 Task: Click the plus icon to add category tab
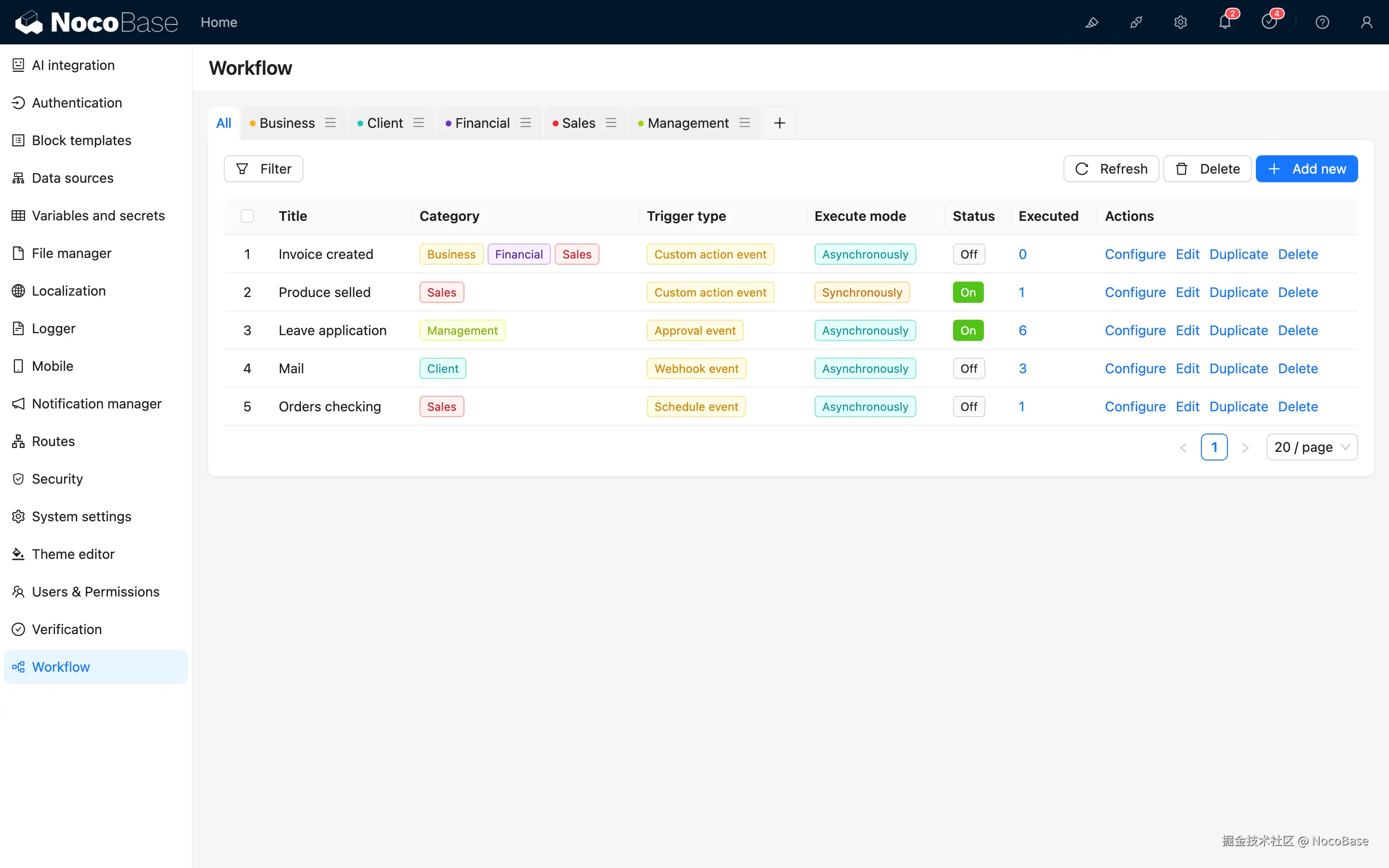tap(779, 123)
